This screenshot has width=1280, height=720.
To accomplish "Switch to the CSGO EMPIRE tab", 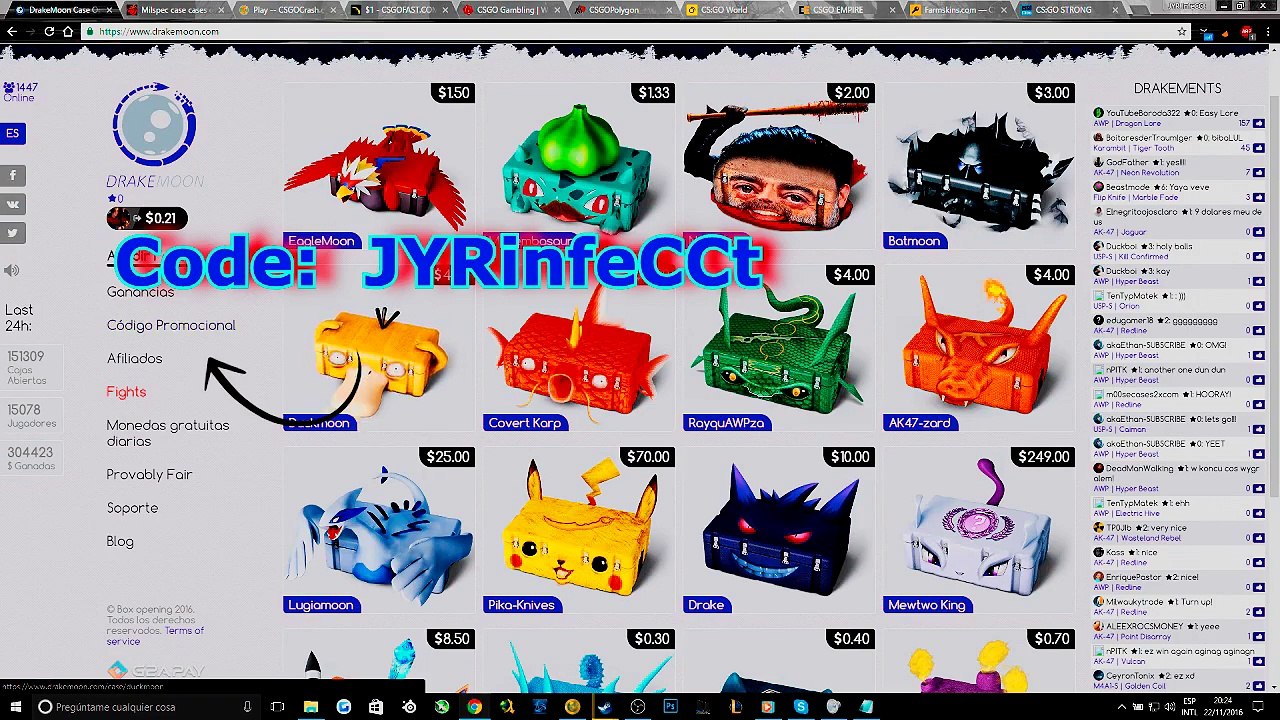I will [850, 10].
